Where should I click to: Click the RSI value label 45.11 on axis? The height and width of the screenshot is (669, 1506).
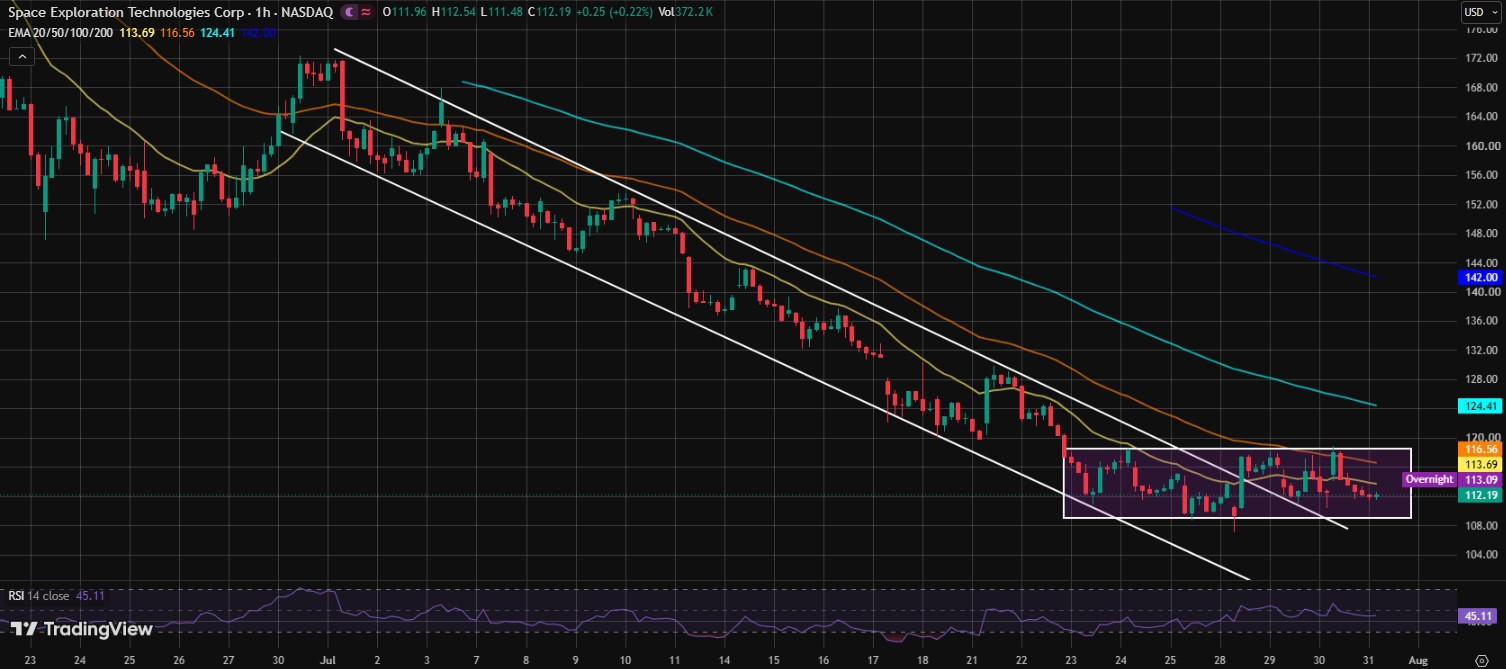coord(1476,616)
